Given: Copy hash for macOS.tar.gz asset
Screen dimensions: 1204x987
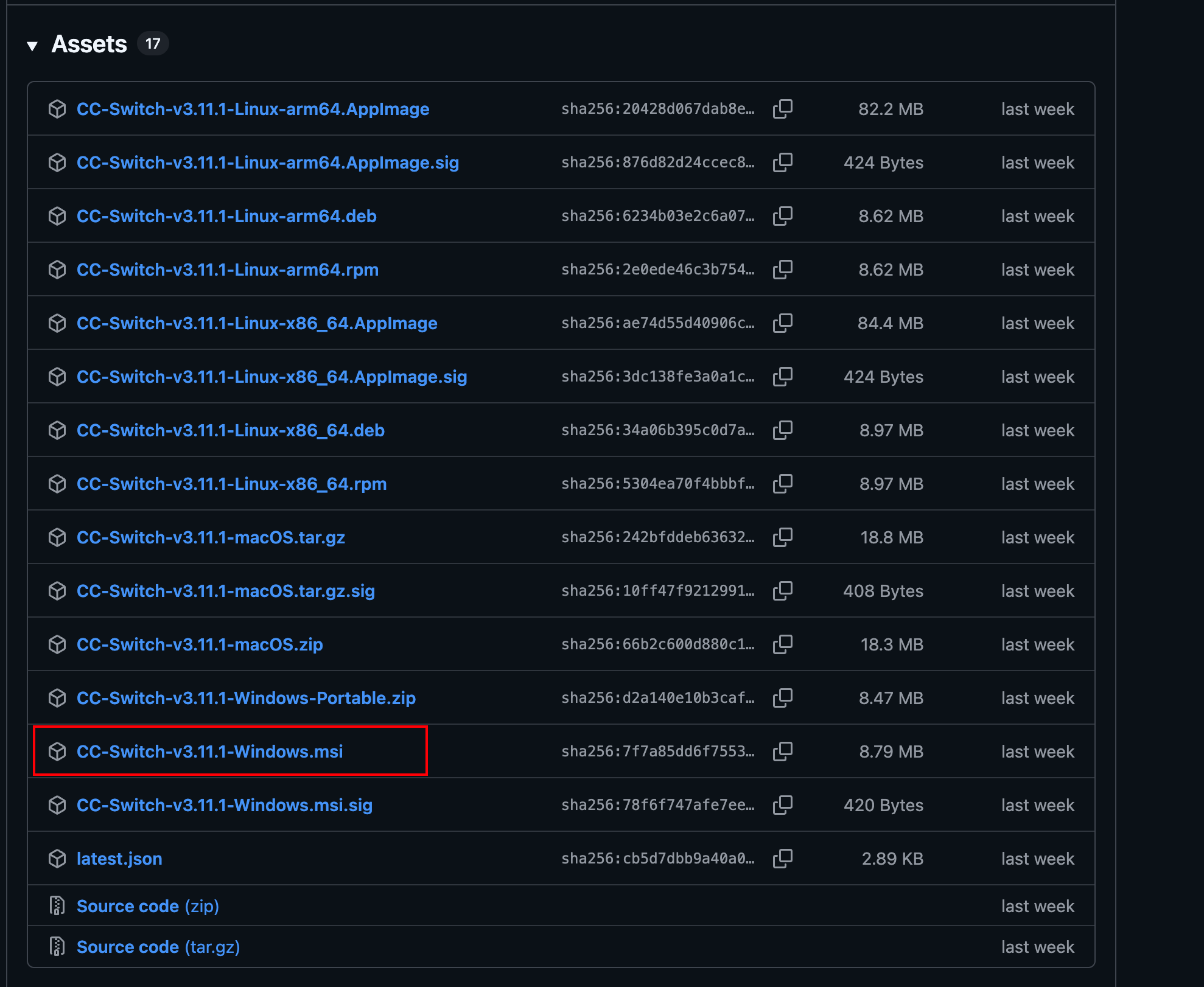Looking at the screenshot, I should click(x=782, y=537).
